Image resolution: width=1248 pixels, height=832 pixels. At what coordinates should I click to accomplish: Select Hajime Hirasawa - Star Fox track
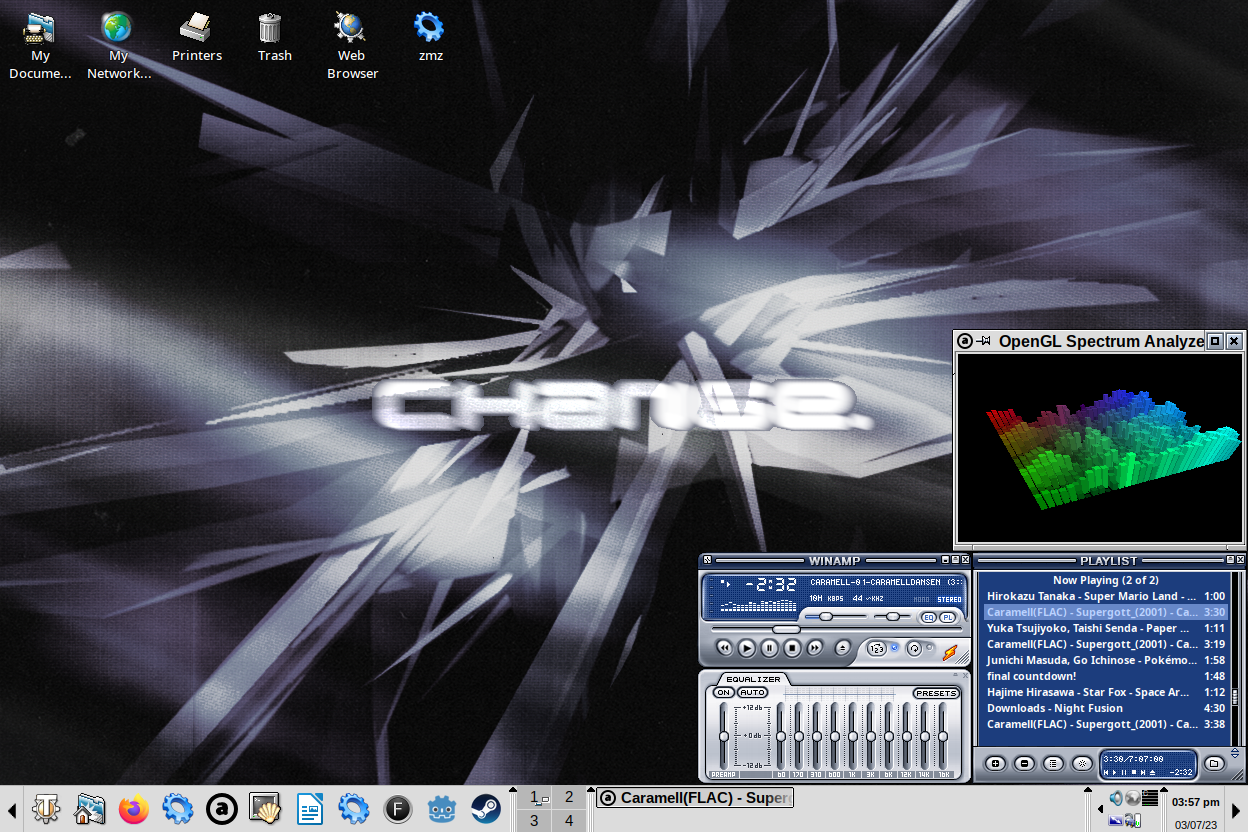(x=1106, y=692)
